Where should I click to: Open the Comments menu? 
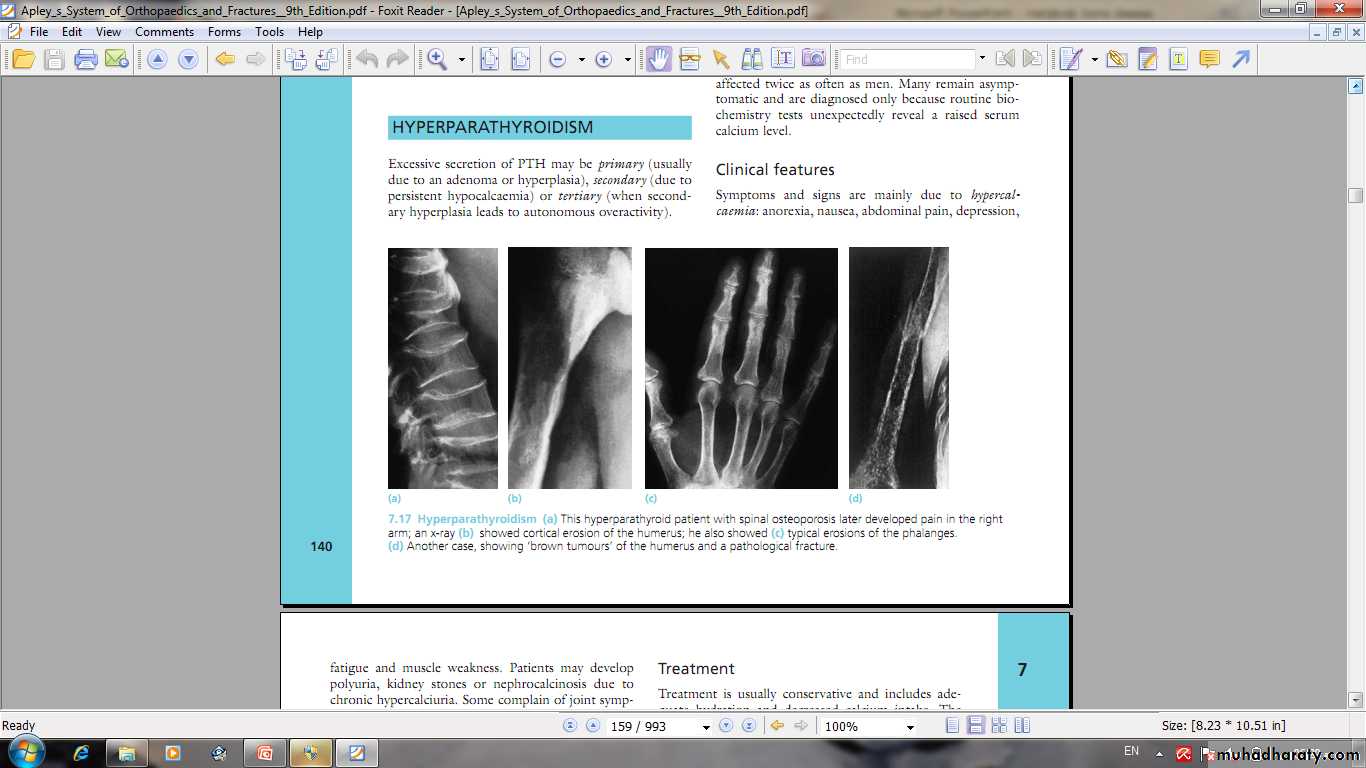[164, 32]
